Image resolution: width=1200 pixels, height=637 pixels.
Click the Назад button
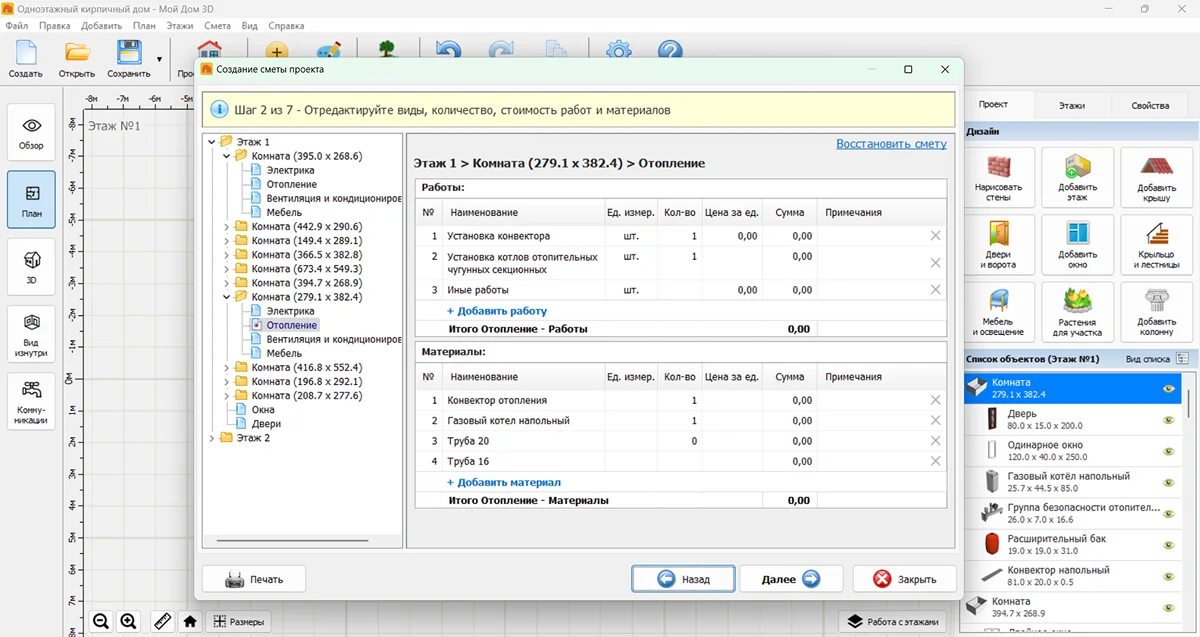[x=684, y=579]
